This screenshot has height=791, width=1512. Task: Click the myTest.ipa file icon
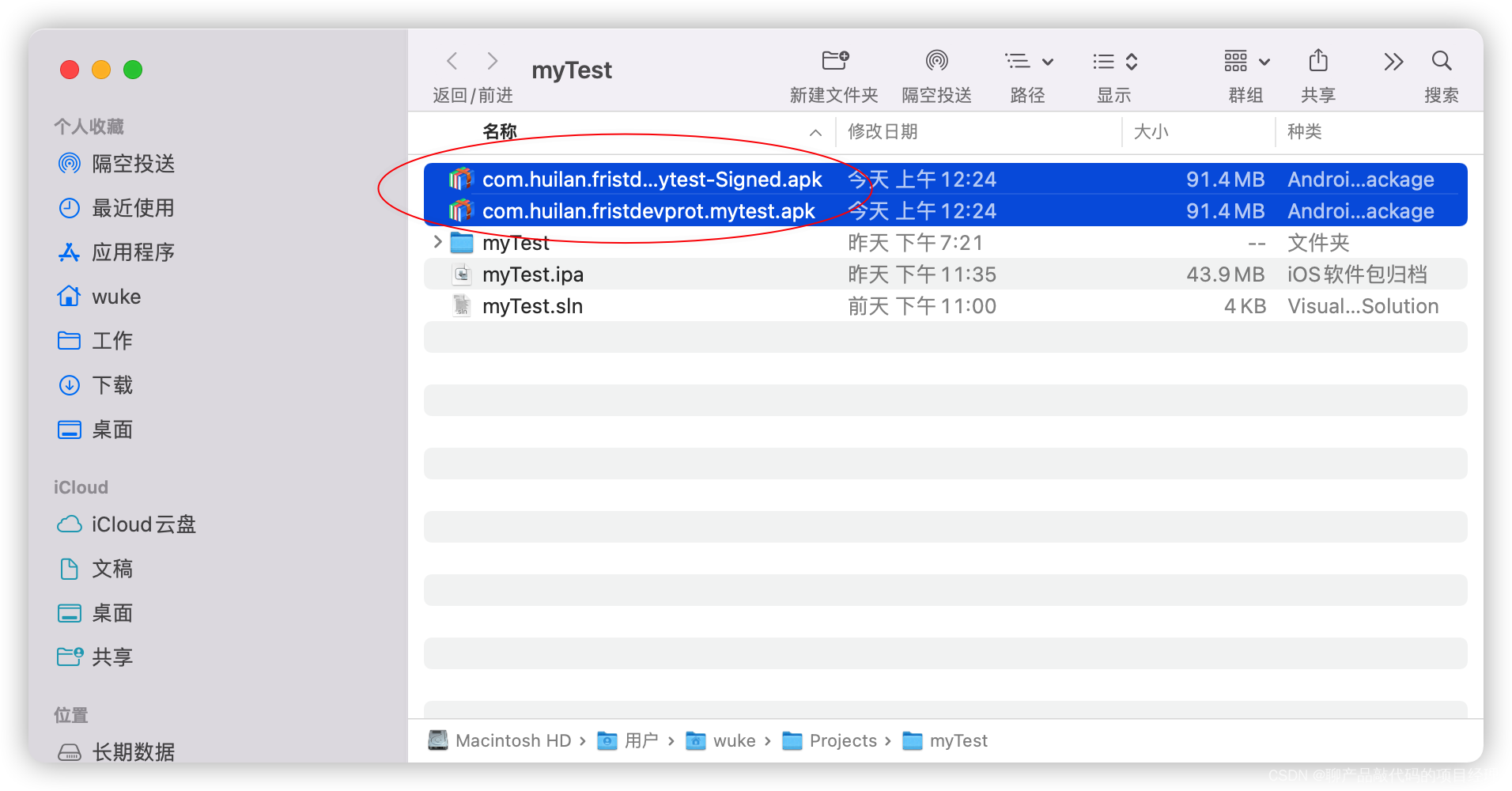point(462,274)
